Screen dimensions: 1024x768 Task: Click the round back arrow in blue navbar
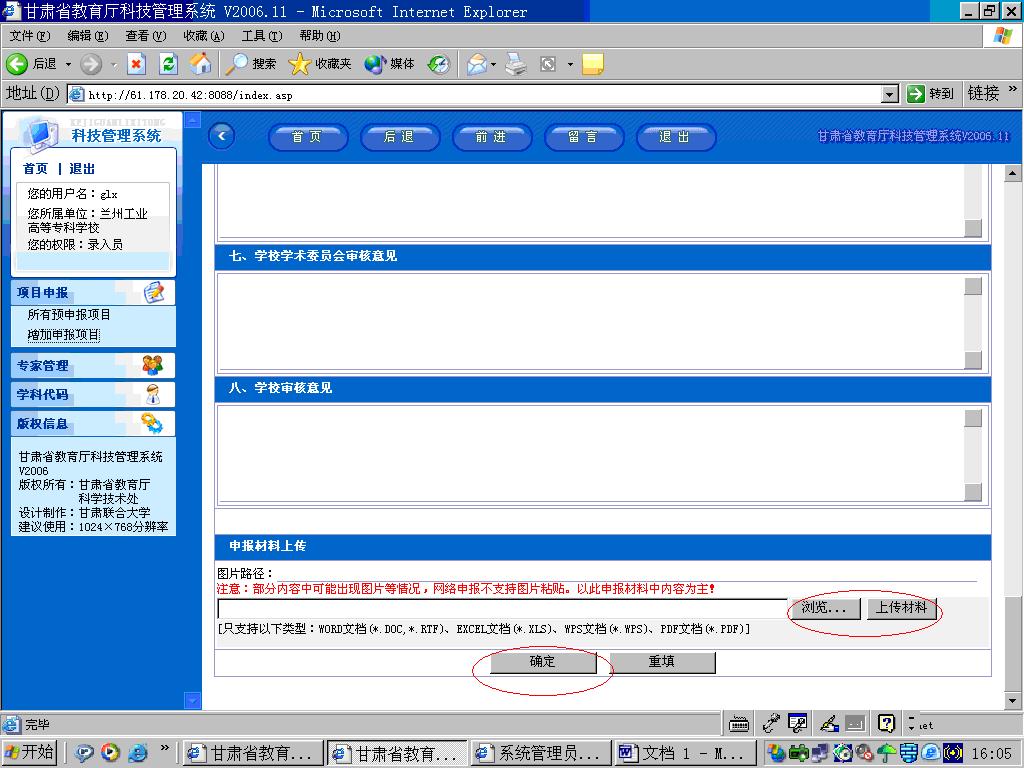click(221, 136)
